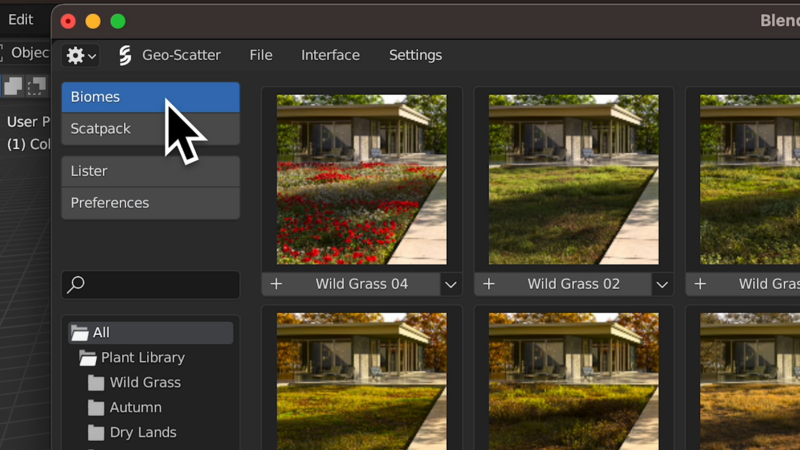
Task: Open the Lister section
Action: pos(151,171)
